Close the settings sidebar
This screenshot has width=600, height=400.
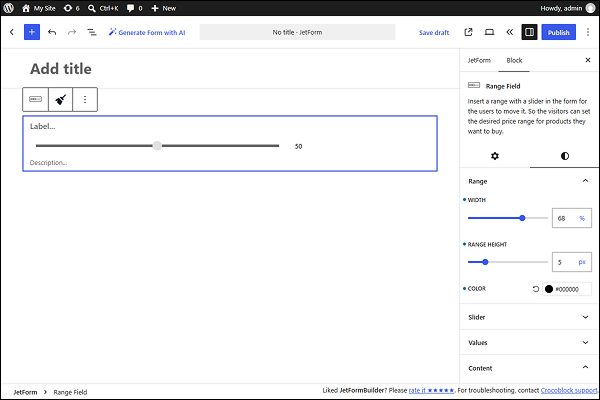click(x=588, y=60)
